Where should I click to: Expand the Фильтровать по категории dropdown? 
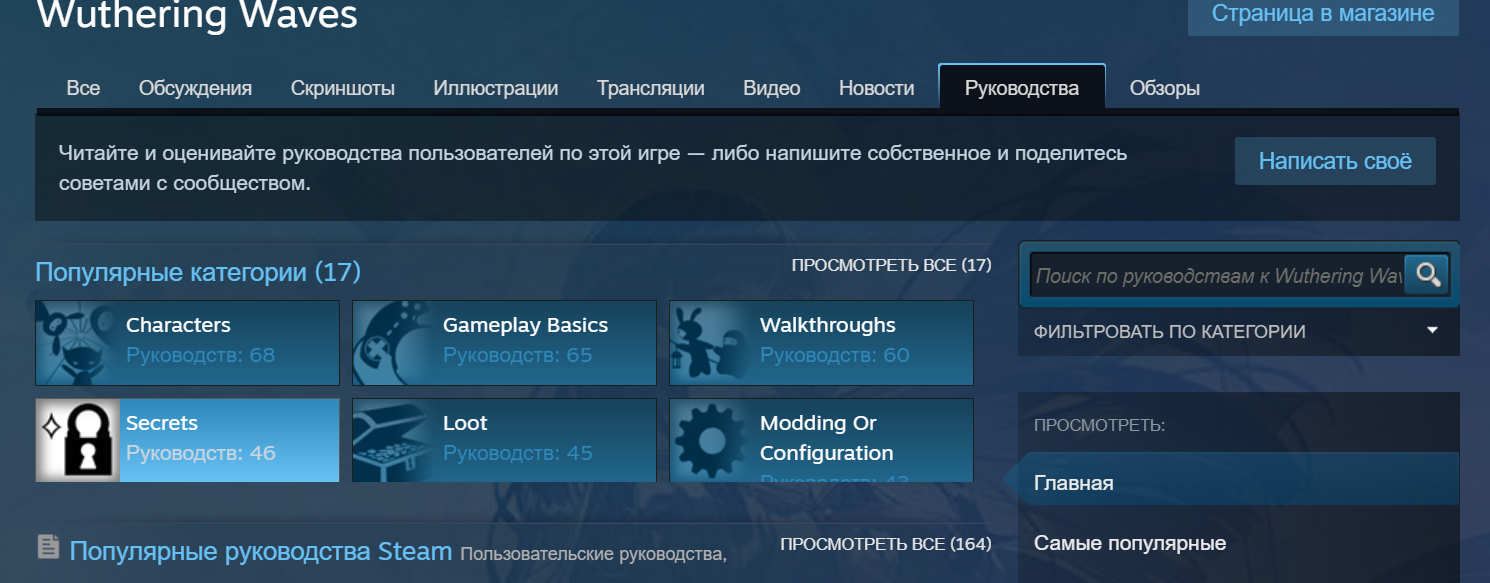point(1239,331)
